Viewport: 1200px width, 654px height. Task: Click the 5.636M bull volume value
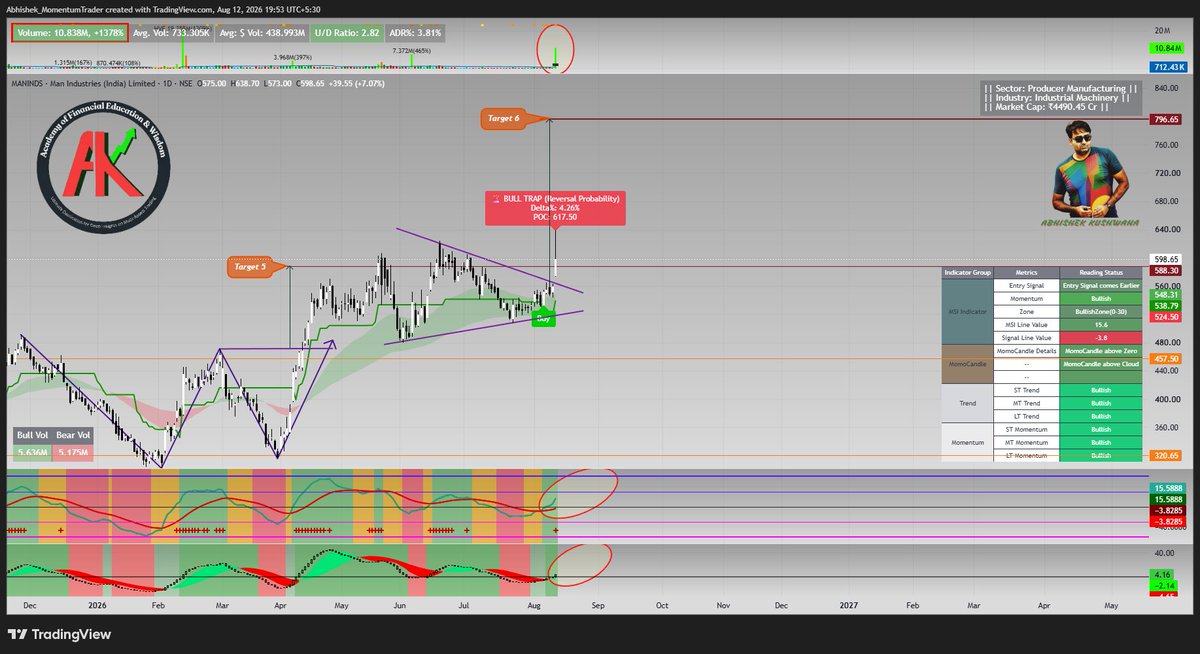31,453
